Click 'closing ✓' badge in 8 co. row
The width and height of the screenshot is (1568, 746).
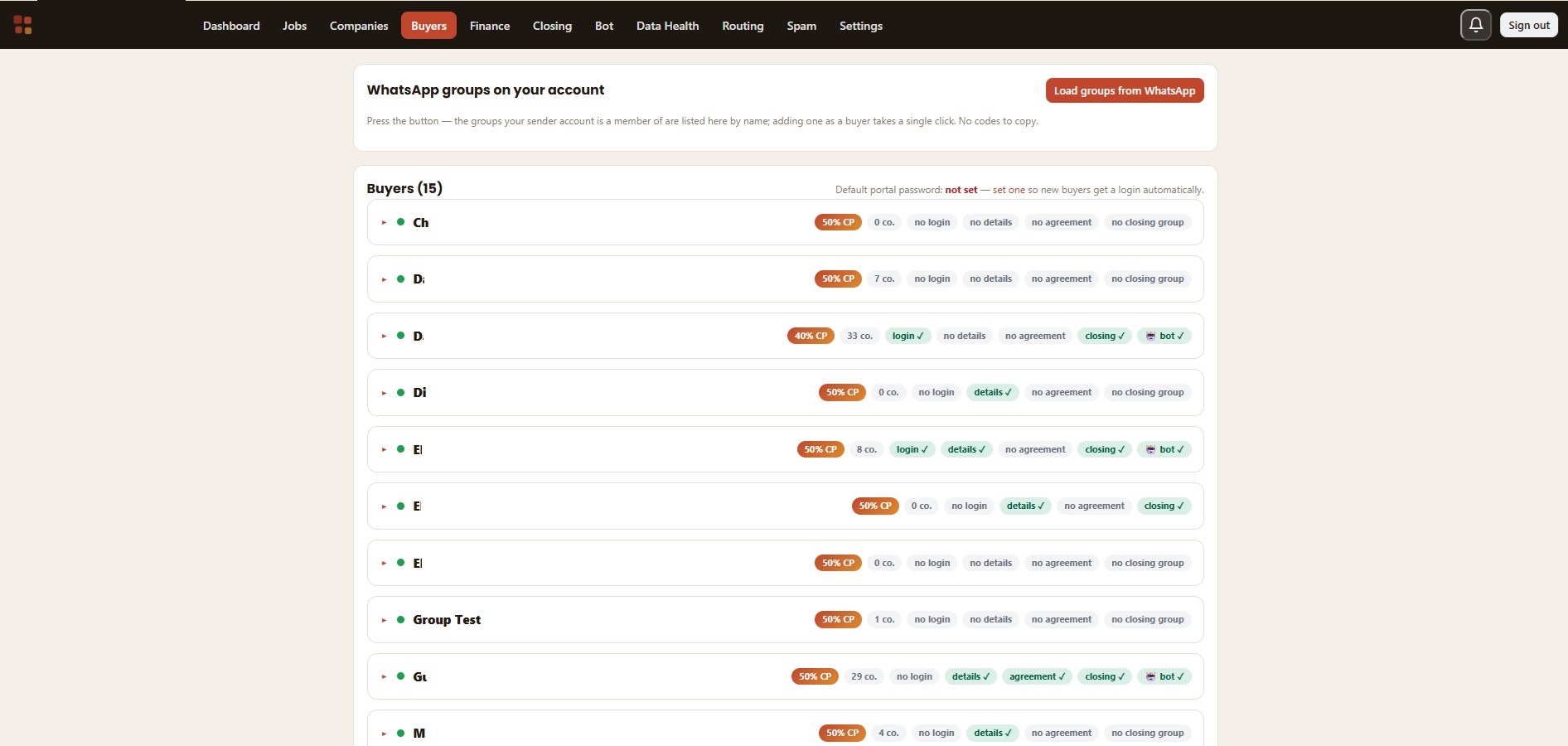1105,449
